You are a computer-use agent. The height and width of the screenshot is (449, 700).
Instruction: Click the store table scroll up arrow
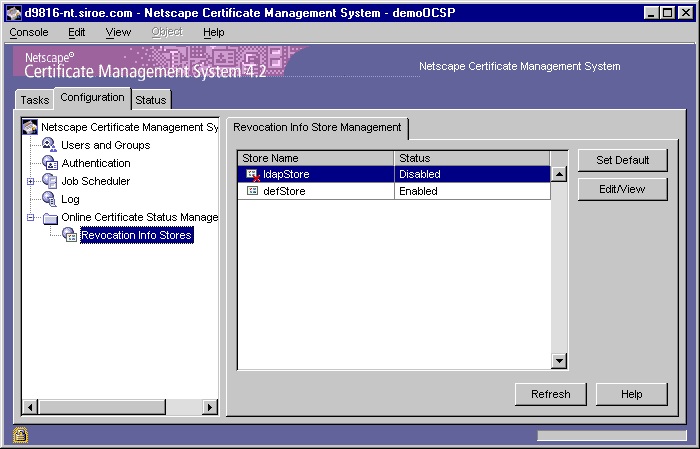[x=559, y=174]
